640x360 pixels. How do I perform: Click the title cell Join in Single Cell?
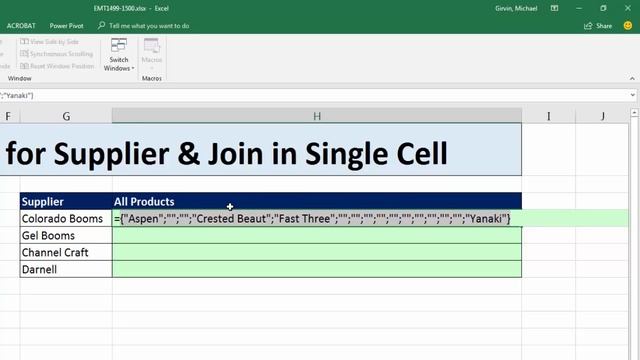point(260,150)
